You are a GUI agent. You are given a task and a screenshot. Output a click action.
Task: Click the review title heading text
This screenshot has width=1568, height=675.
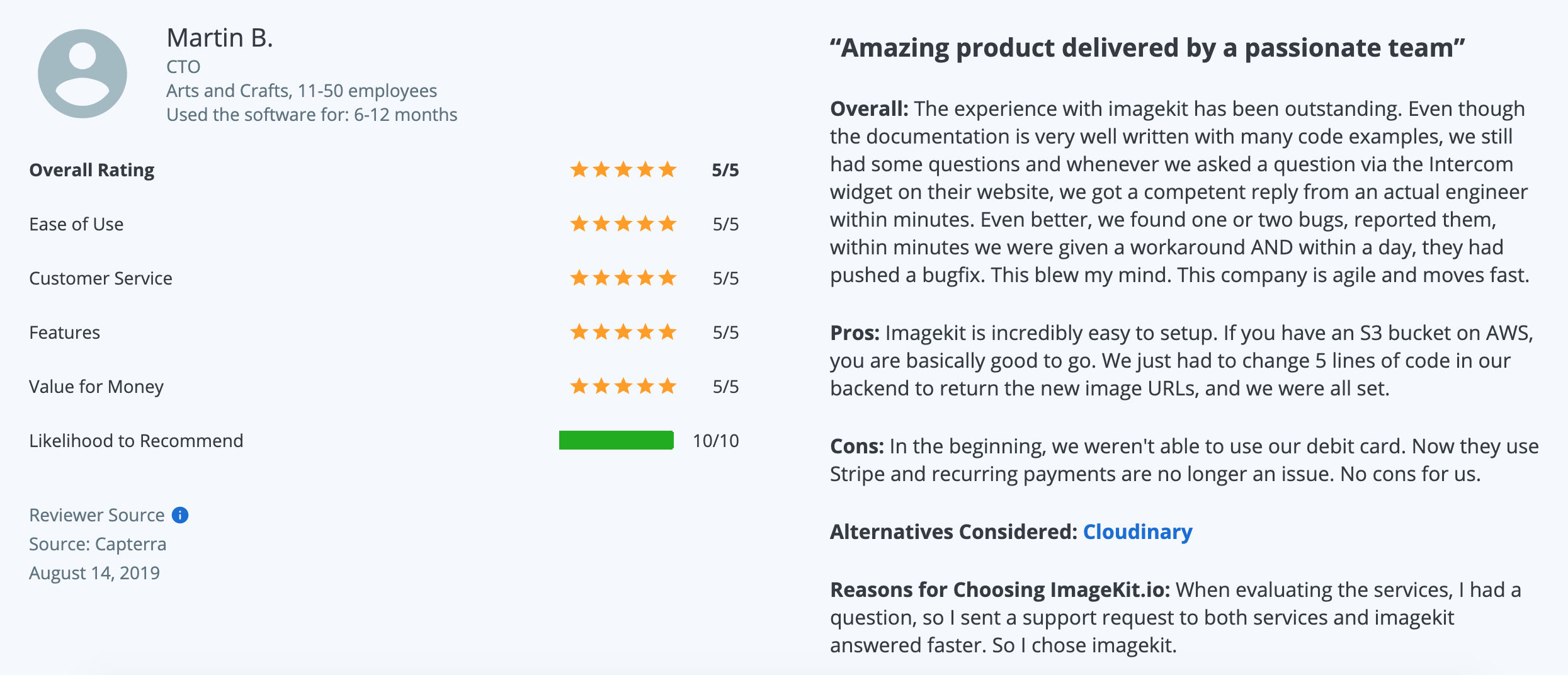[1147, 48]
